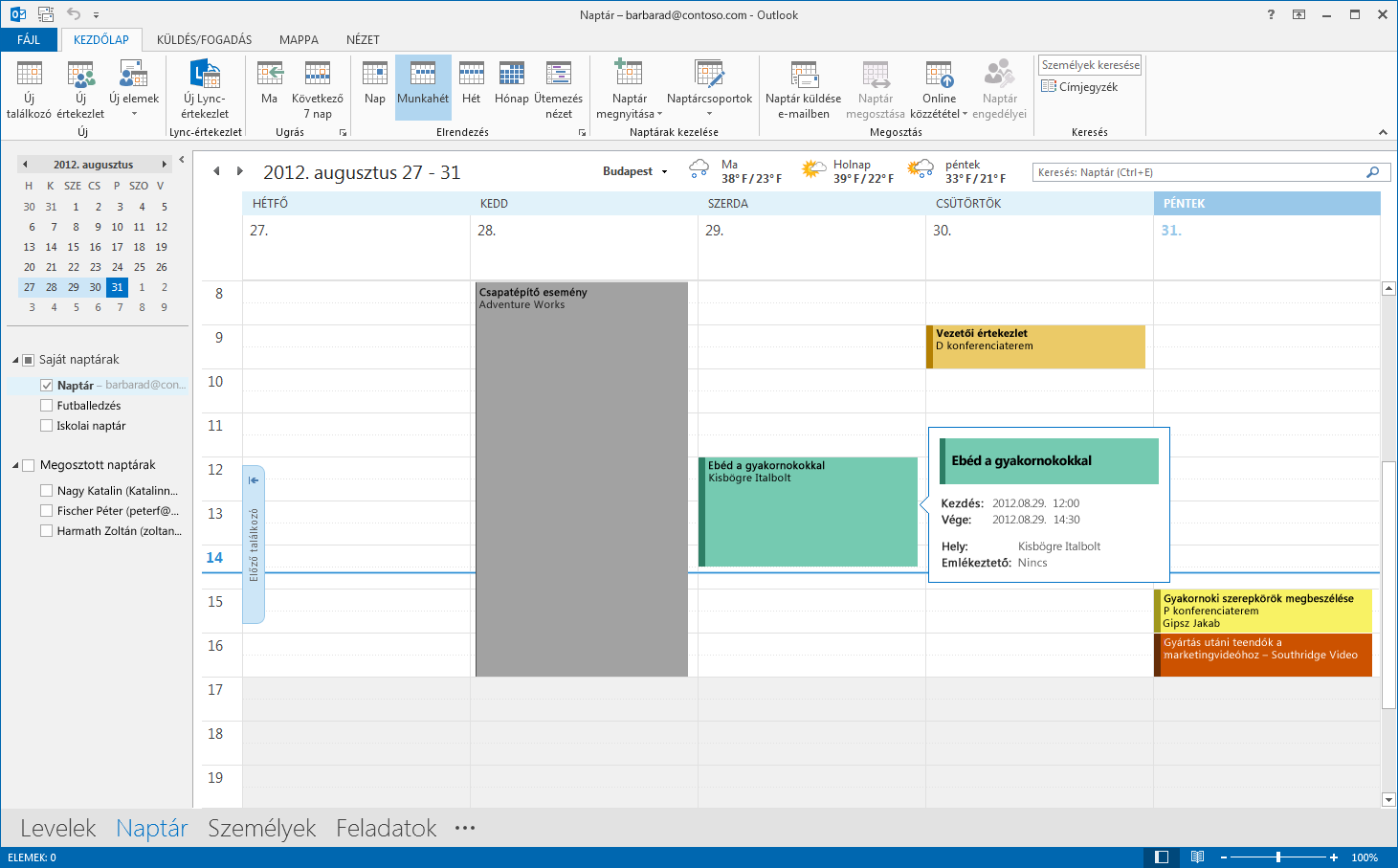Open the Online közzététel dropdown
This screenshot has height=868, width=1398.
click(x=939, y=89)
